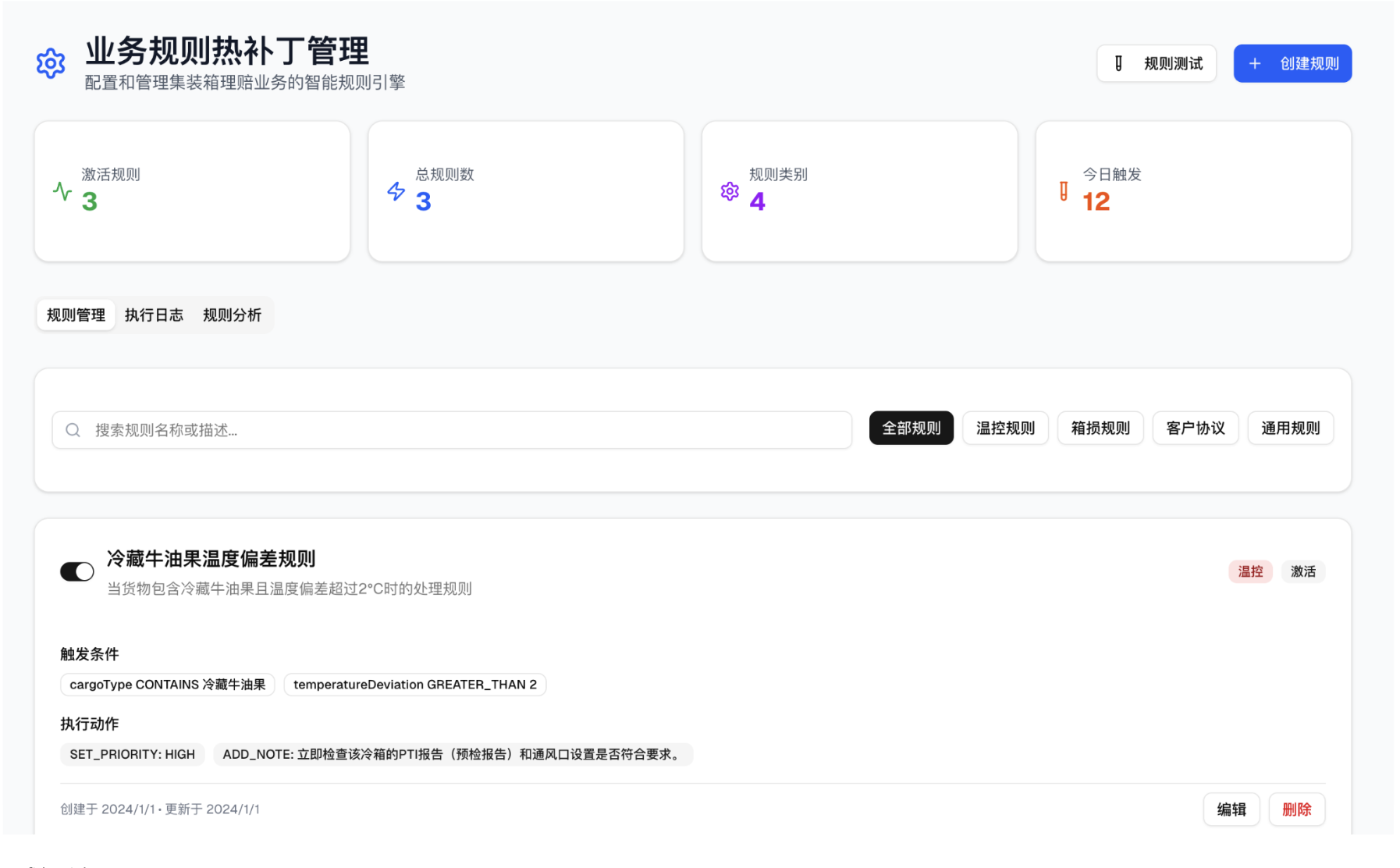Click the magnifier icon in search box
The image size is (1400, 868).
click(x=73, y=430)
